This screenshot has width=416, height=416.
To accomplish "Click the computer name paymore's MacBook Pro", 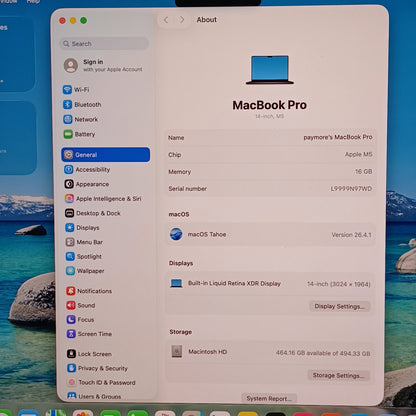I will [x=338, y=137].
